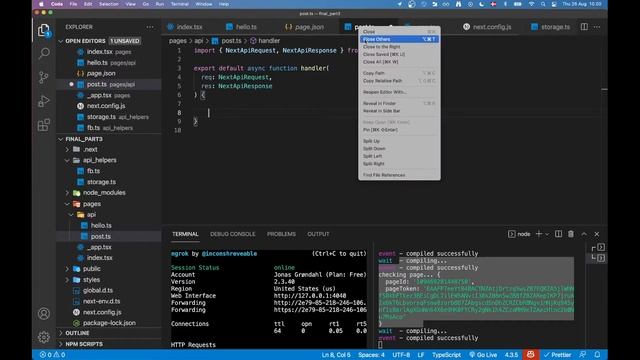
Task: Open the Run and Debug view
Action: coord(44,101)
